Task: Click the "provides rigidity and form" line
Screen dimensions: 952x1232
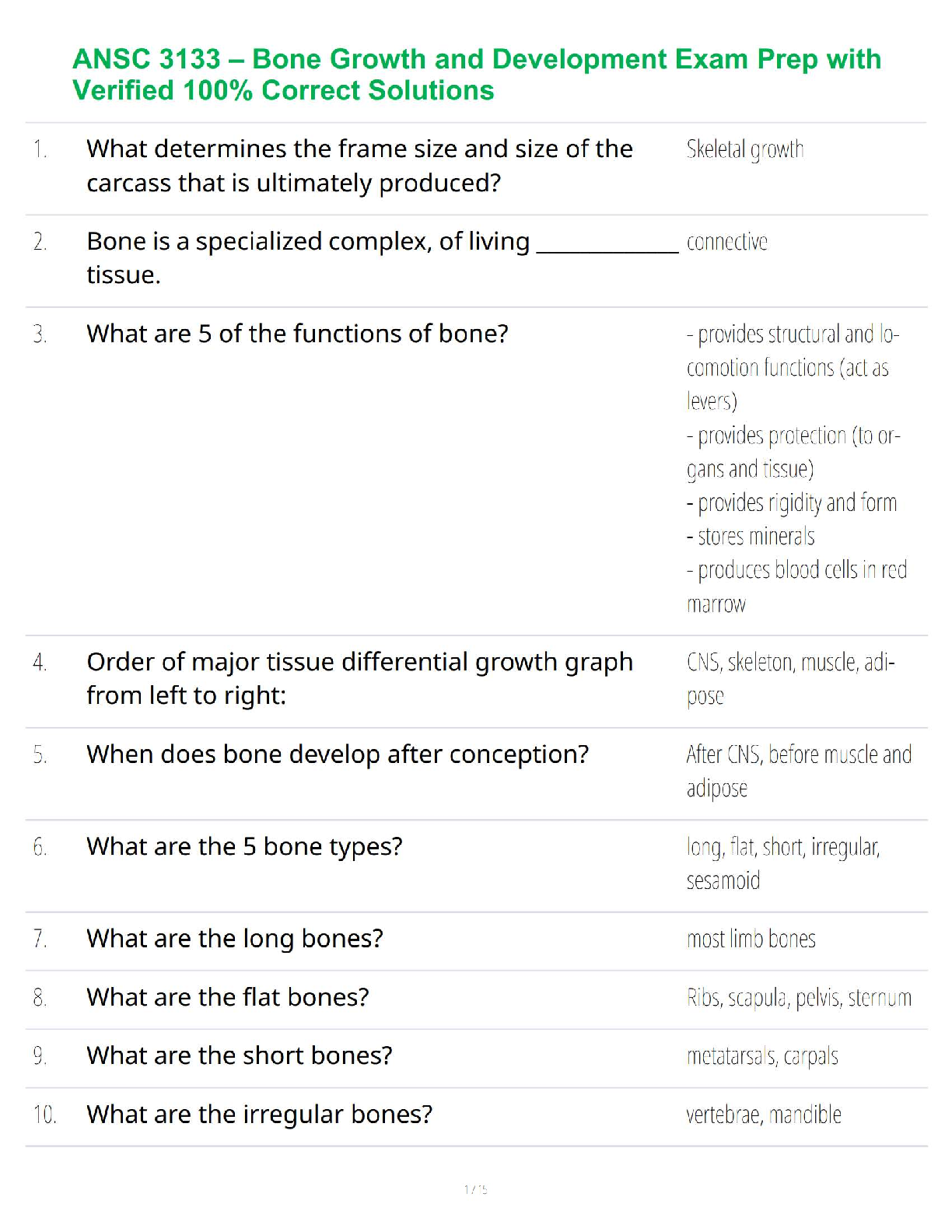Action: pos(792,503)
